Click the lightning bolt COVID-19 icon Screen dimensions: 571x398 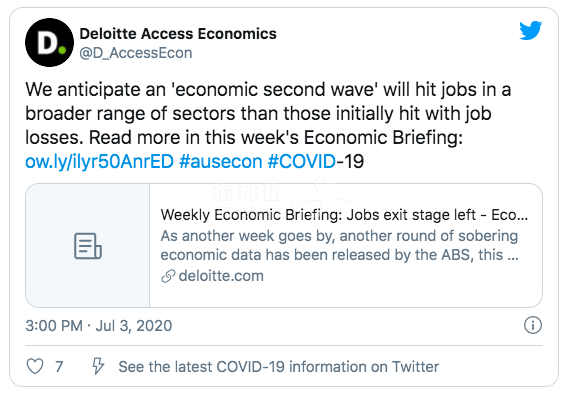98,366
